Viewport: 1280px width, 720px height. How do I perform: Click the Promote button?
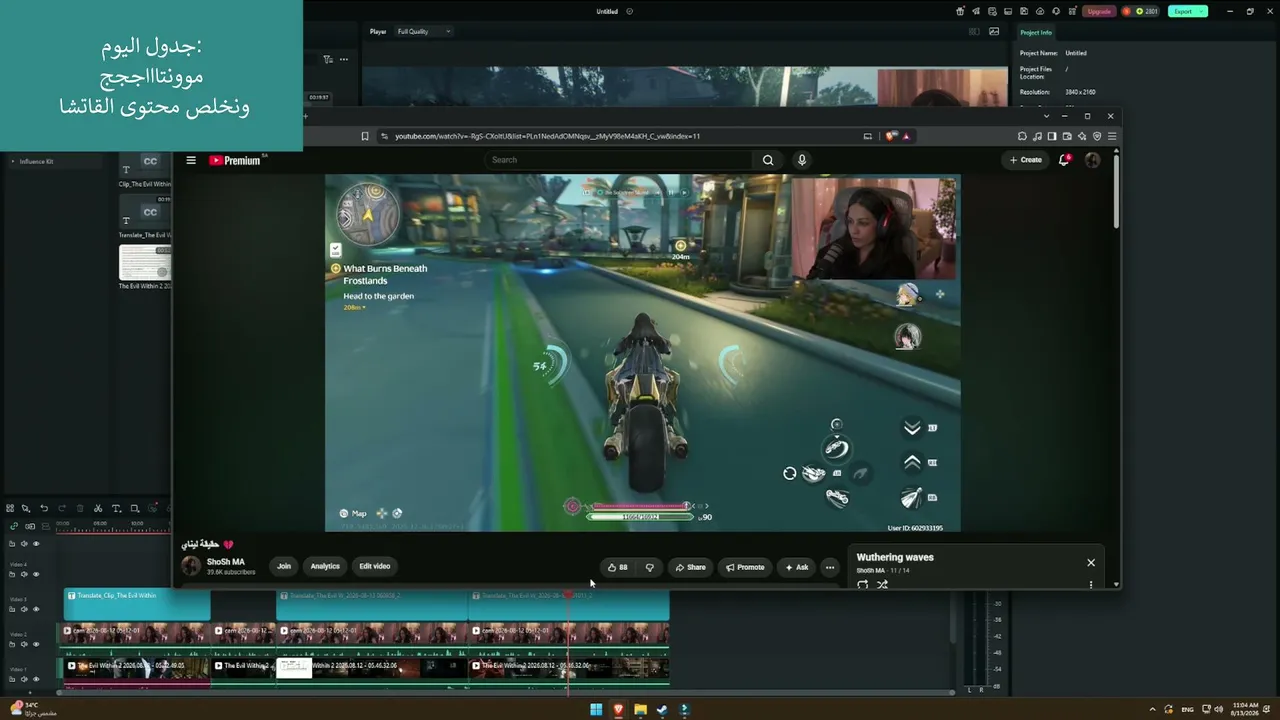pos(745,567)
